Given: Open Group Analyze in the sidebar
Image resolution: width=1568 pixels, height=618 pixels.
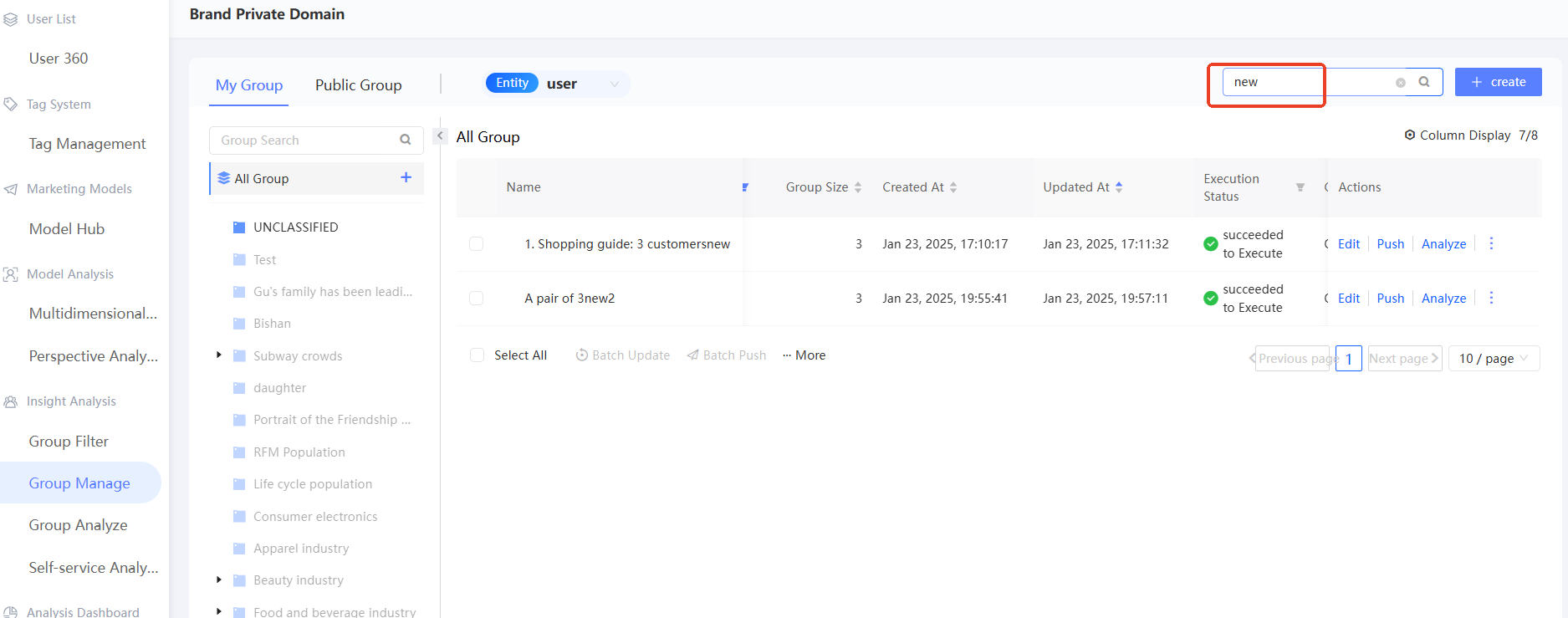Looking at the screenshot, I should [x=79, y=525].
